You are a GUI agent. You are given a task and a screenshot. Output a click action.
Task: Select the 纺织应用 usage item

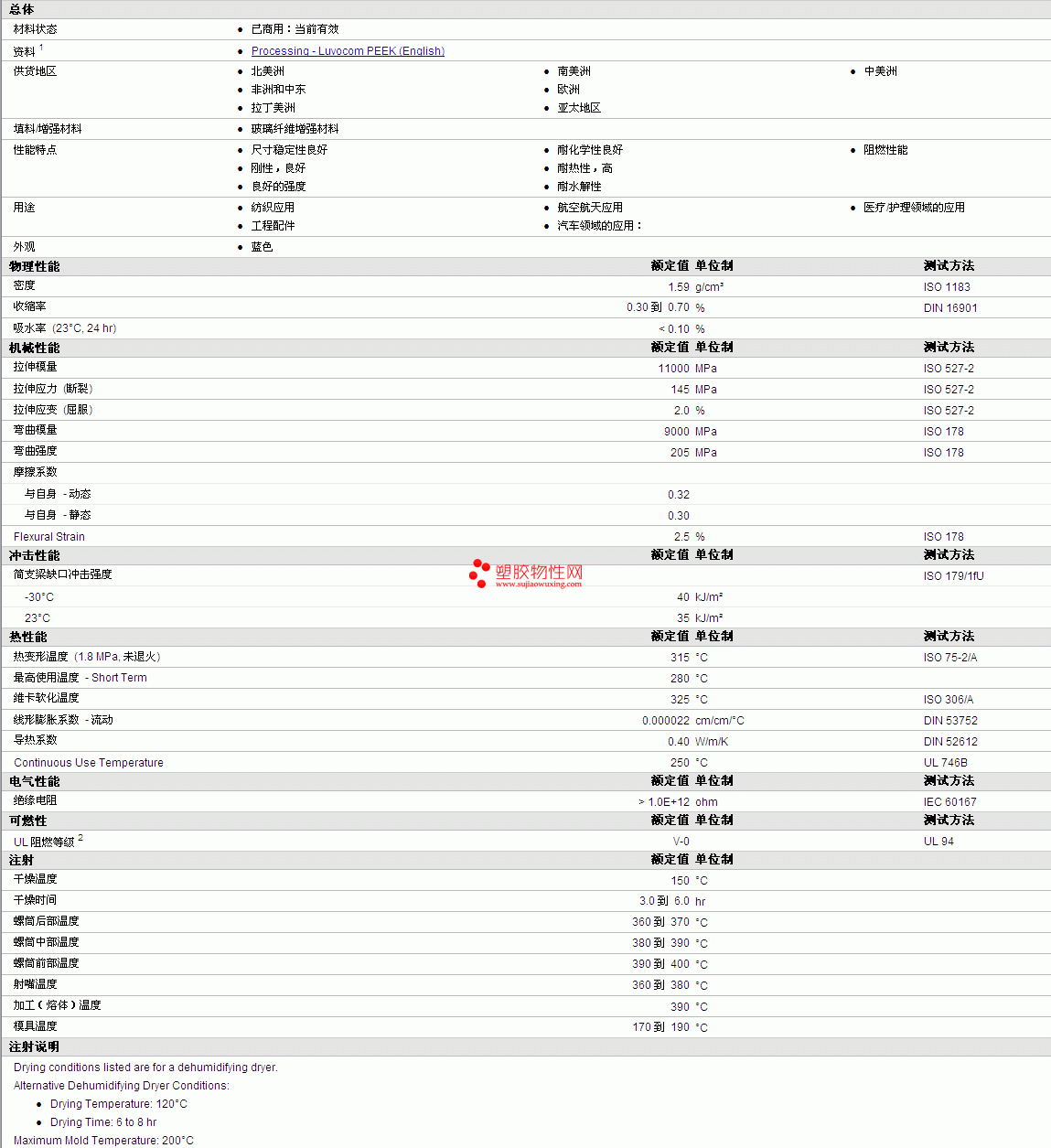pos(273,208)
